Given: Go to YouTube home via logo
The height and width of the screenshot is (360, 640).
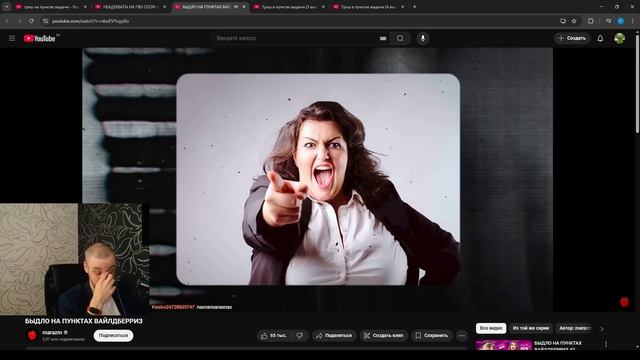Looking at the screenshot, I should coord(39,38).
